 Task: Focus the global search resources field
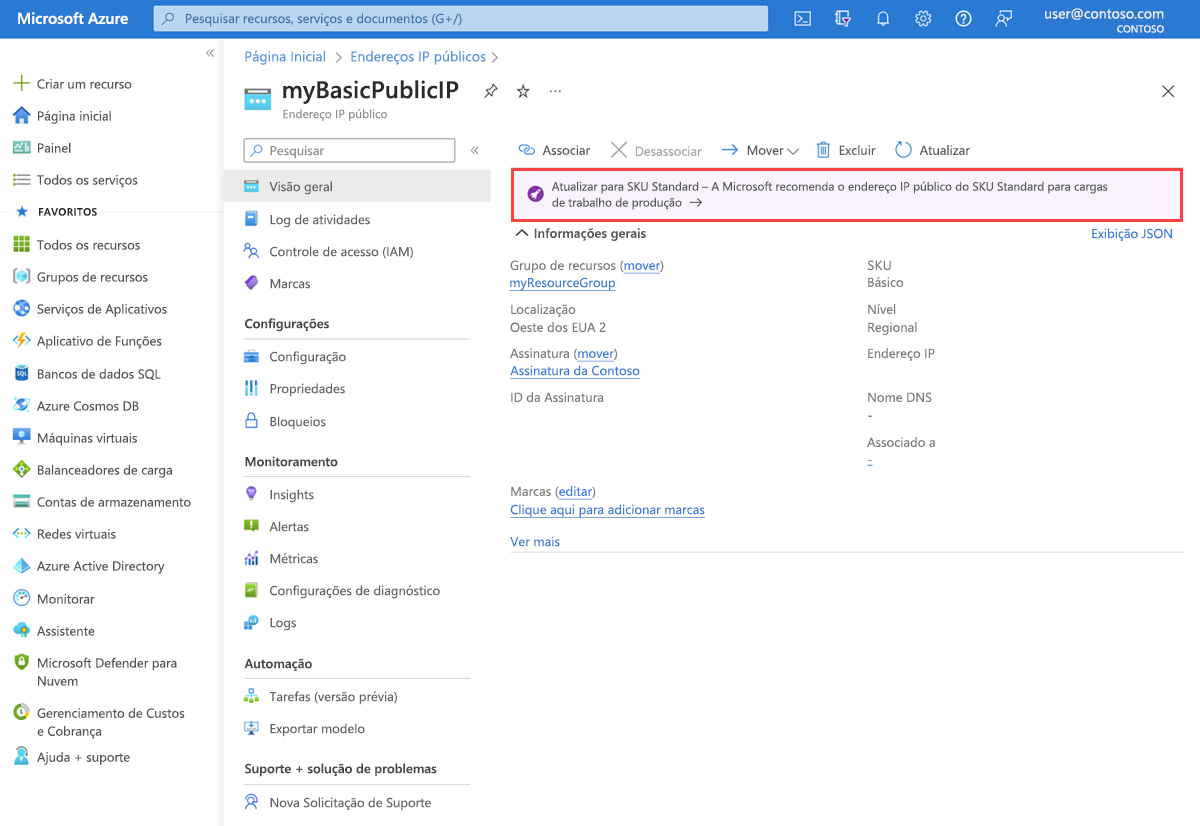coord(460,19)
